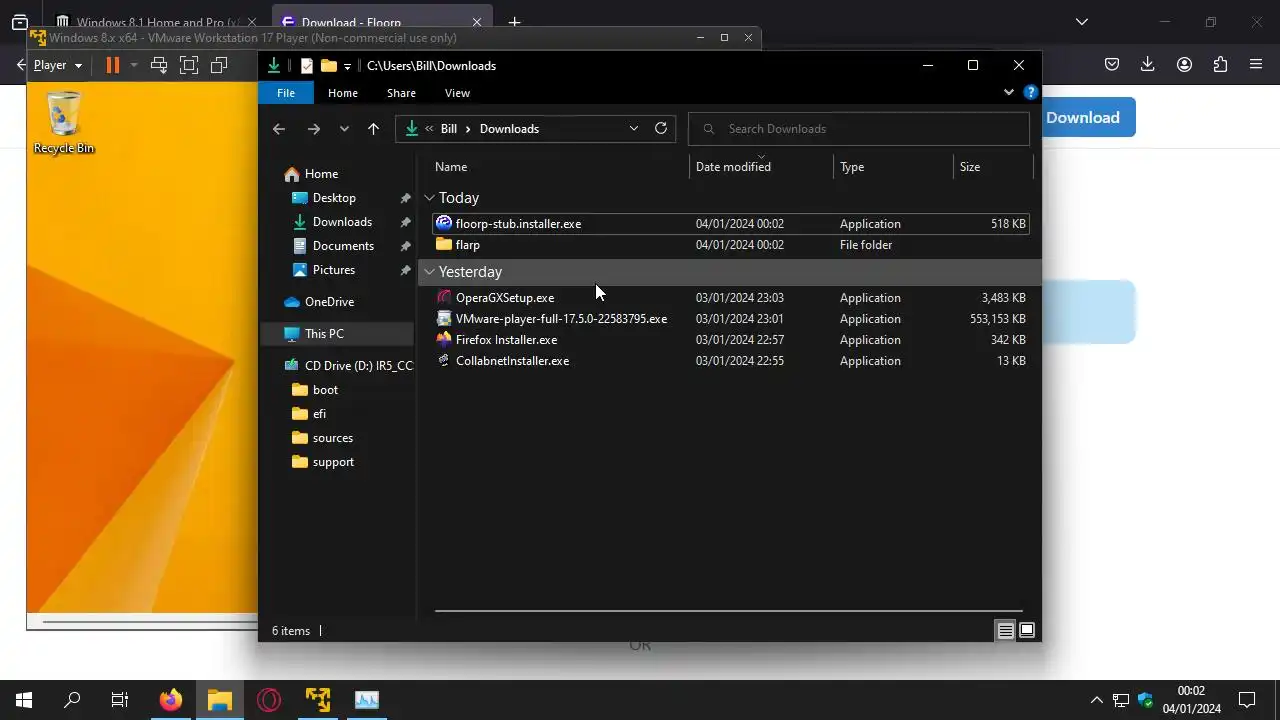Select the Firefox Installer.exe icon
Viewport: 1280px width, 720px height.
click(444, 339)
